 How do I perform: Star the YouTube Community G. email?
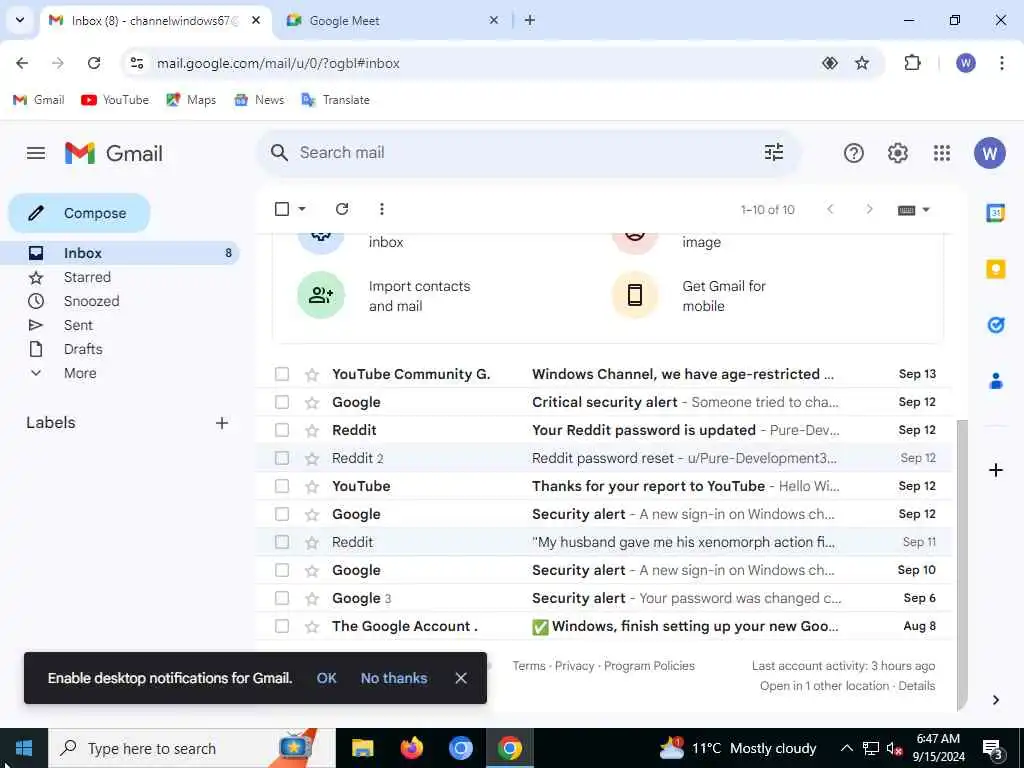pos(312,374)
